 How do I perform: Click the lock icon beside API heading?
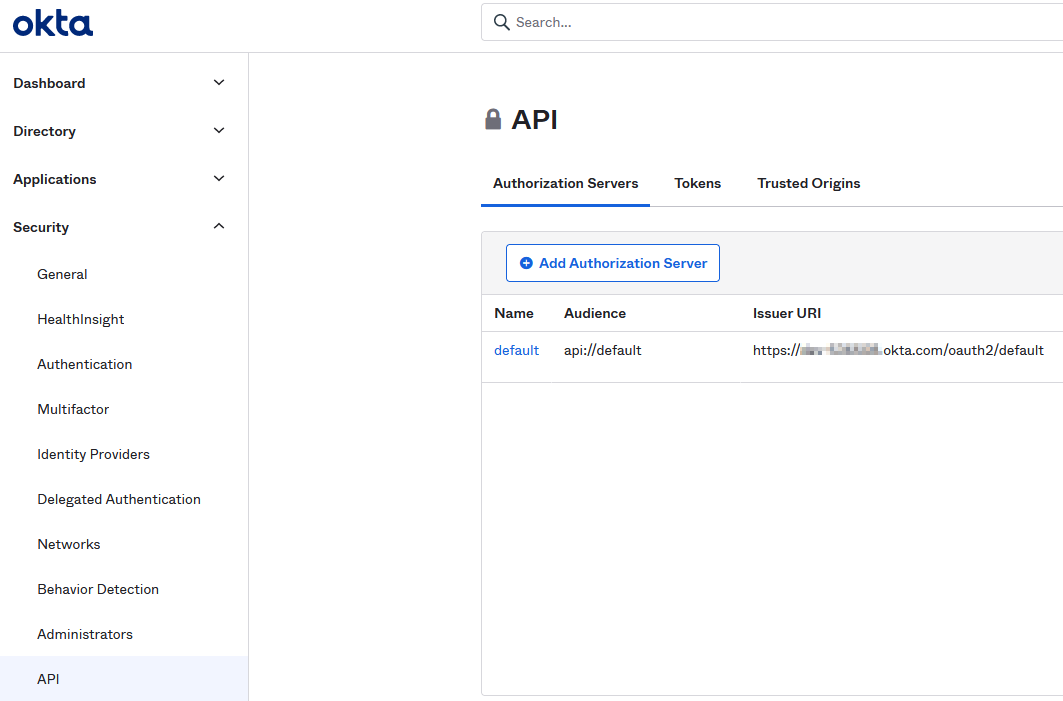(493, 120)
